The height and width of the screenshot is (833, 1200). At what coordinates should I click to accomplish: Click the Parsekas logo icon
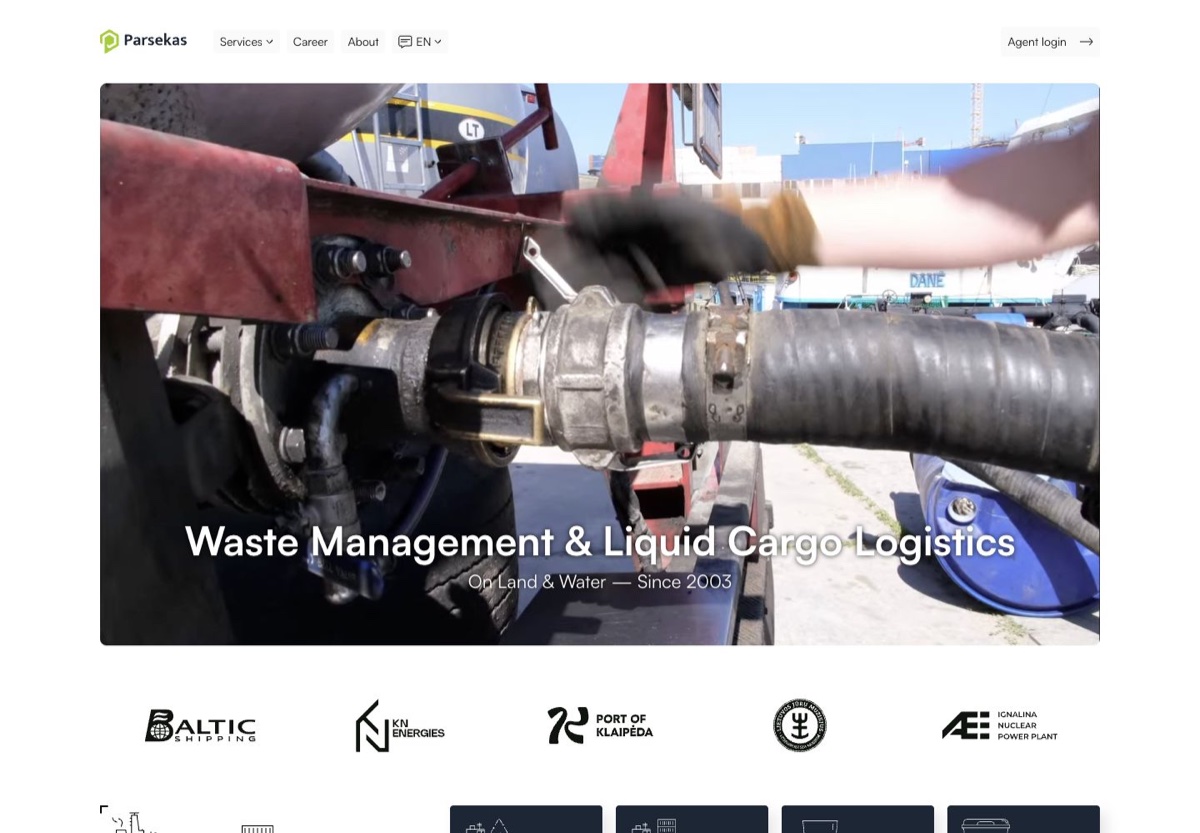109,41
